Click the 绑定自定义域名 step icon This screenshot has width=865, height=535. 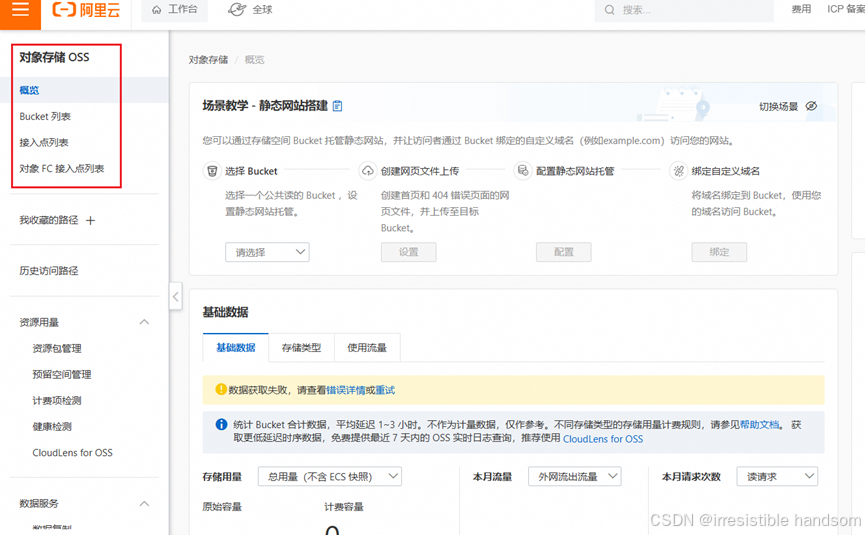(x=678, y=171)
